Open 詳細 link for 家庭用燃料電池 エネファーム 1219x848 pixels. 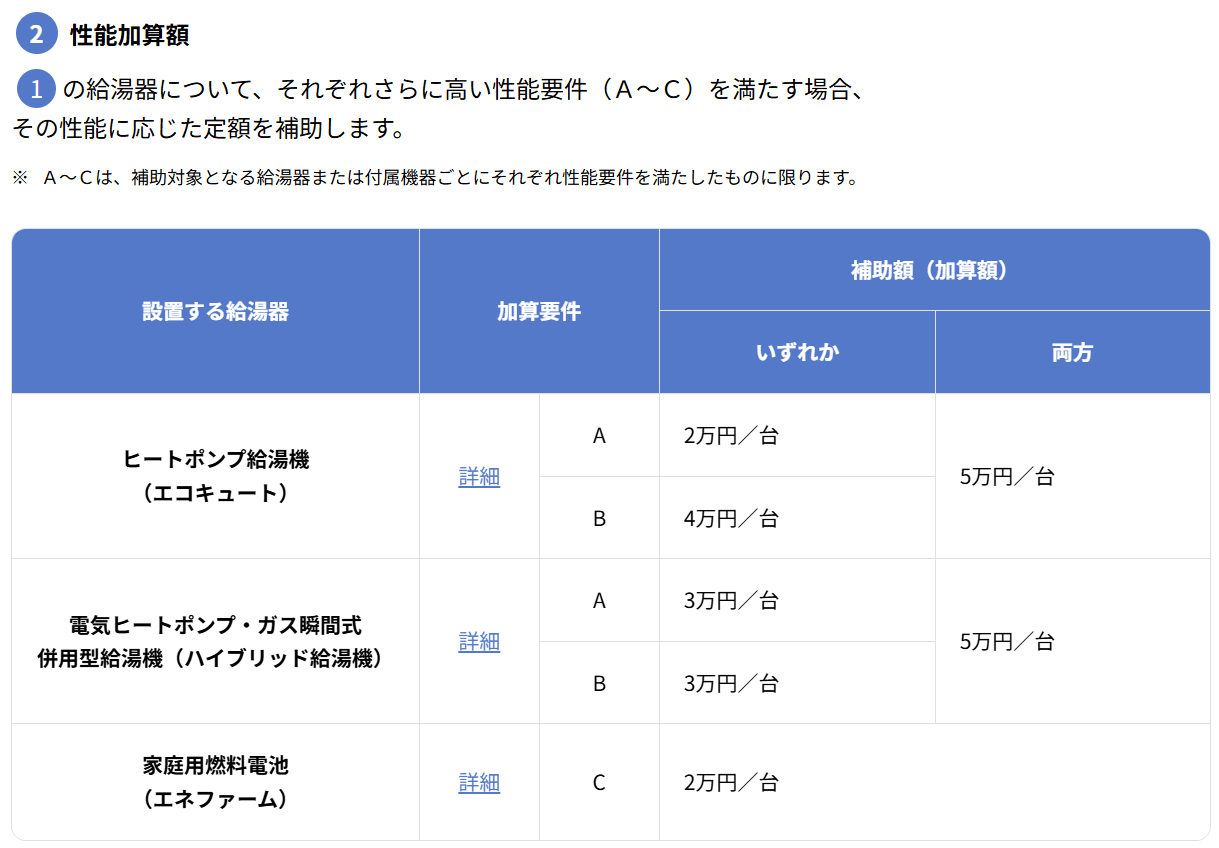point(479,782)
